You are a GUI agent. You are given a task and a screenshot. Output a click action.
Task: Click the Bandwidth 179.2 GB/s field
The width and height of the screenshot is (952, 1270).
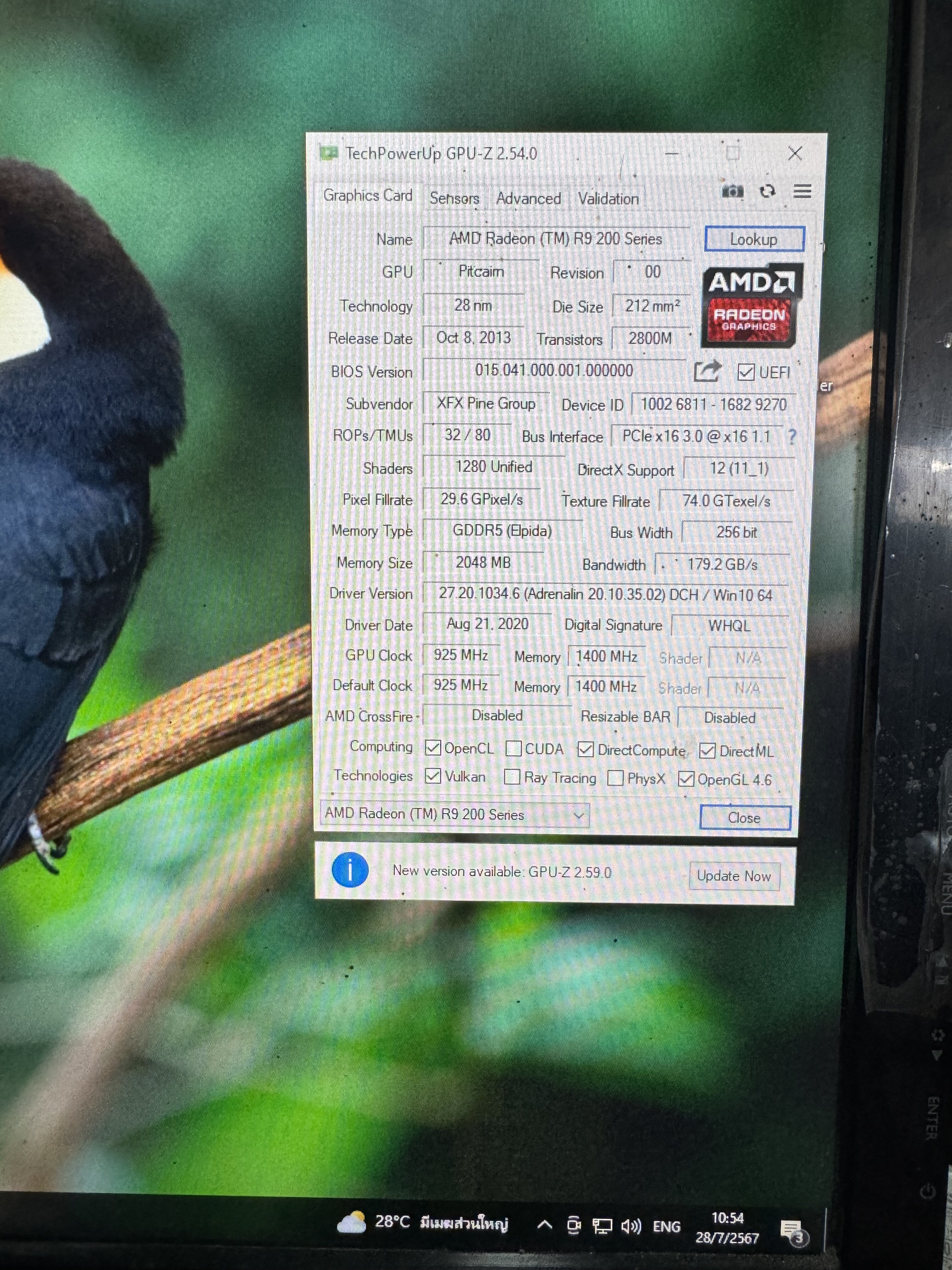tap(722, 564)
